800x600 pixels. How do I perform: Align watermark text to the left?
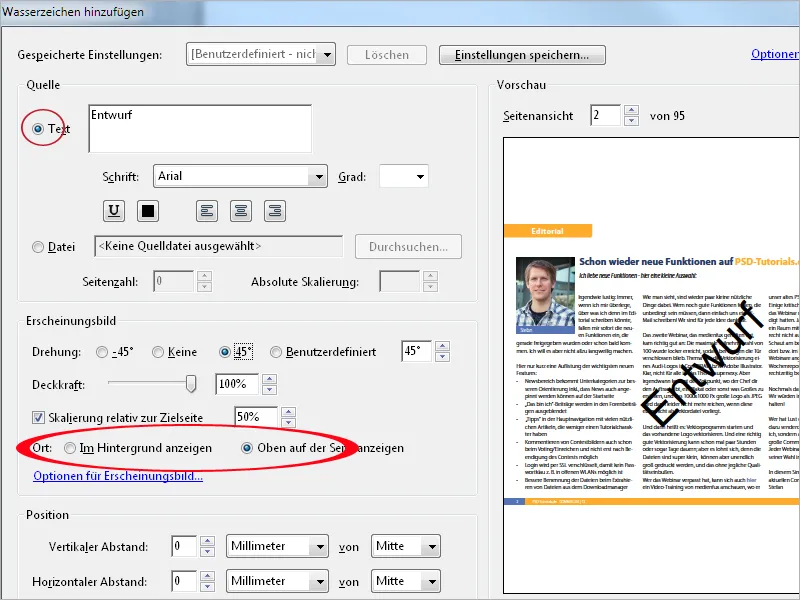tap(207, 211)
